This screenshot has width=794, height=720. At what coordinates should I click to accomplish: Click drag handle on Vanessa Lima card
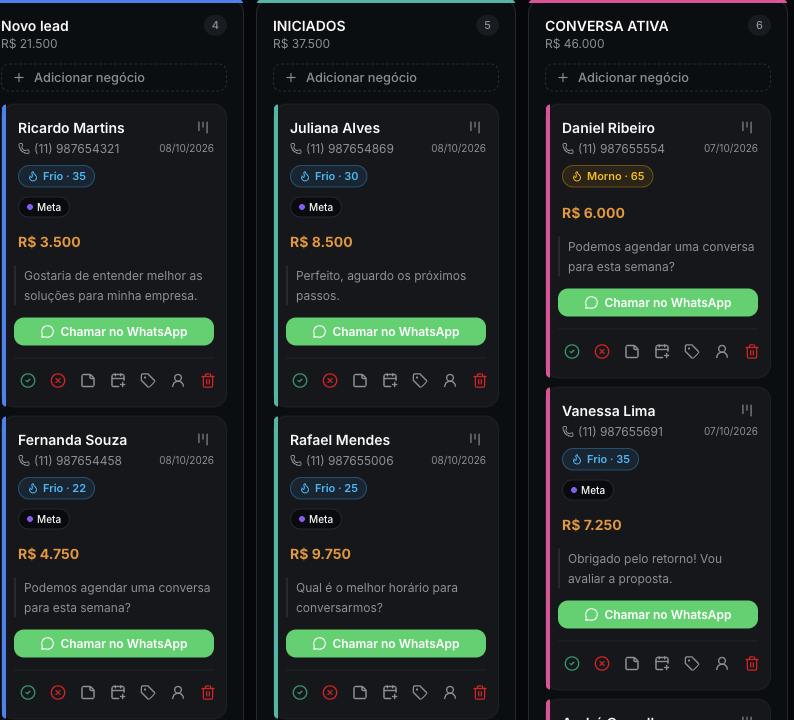(x=747, y=410)
